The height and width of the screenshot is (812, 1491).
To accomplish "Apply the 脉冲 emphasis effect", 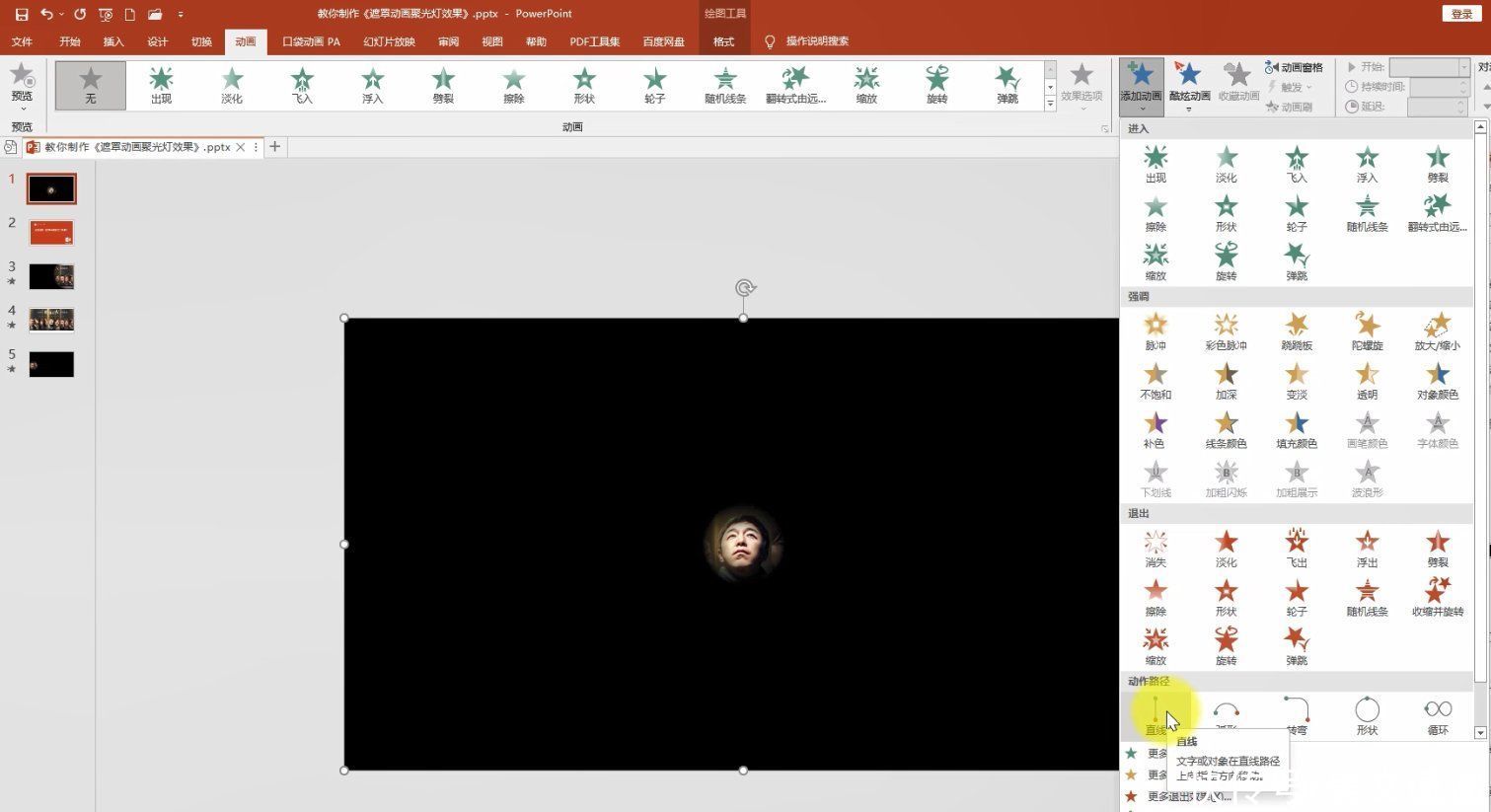I will [1156, 332].
